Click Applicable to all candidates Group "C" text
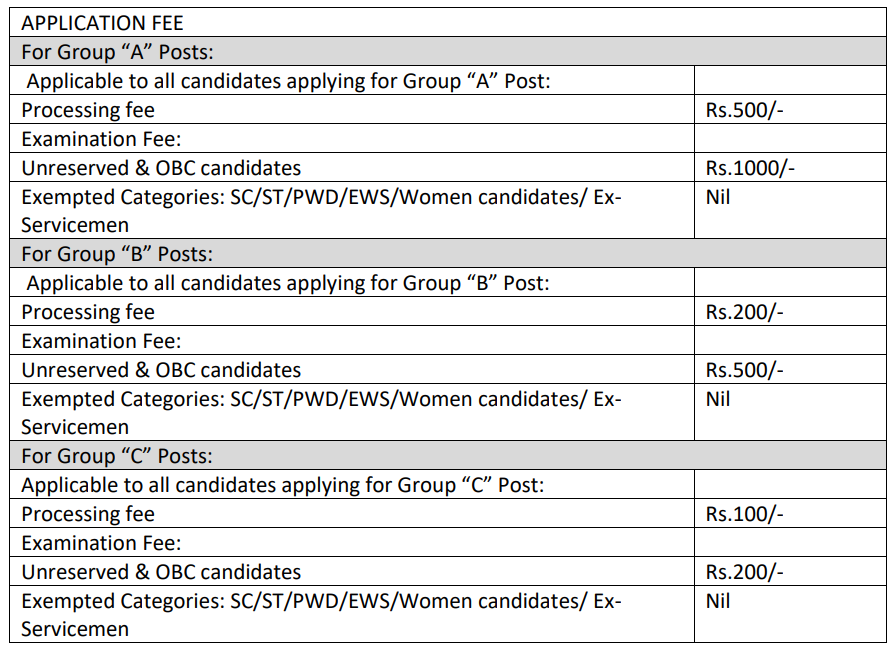Viewport: 893px width, 651px height. point(283,485)
